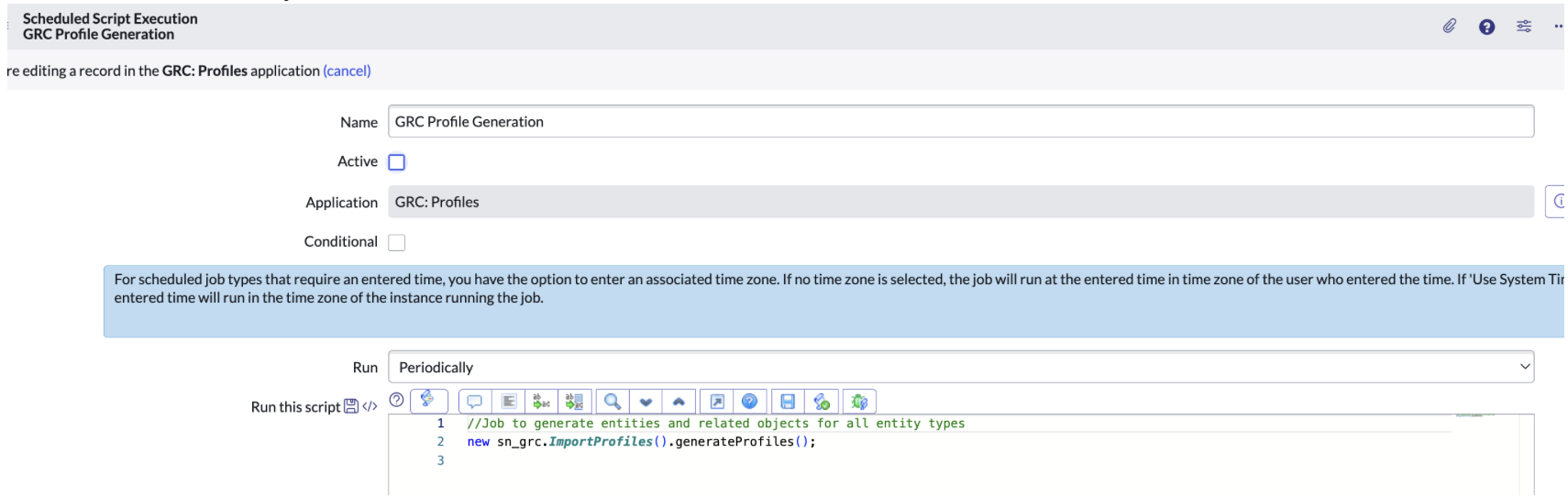Open the more options ellipsis menu
This screenshot has width=1568, height=497.
click(x=1558, y=26)
